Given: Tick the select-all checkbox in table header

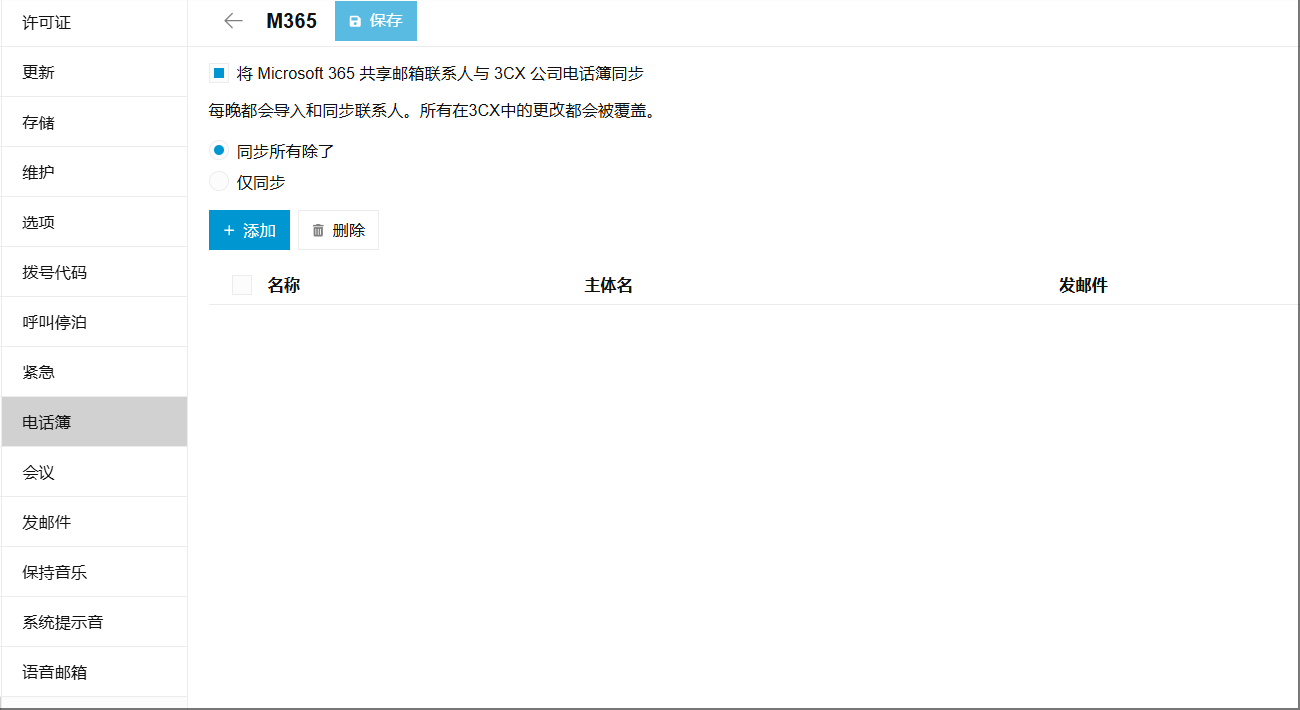Looking at the screenshot, I should pyautogui.click(x=242, y=285).
